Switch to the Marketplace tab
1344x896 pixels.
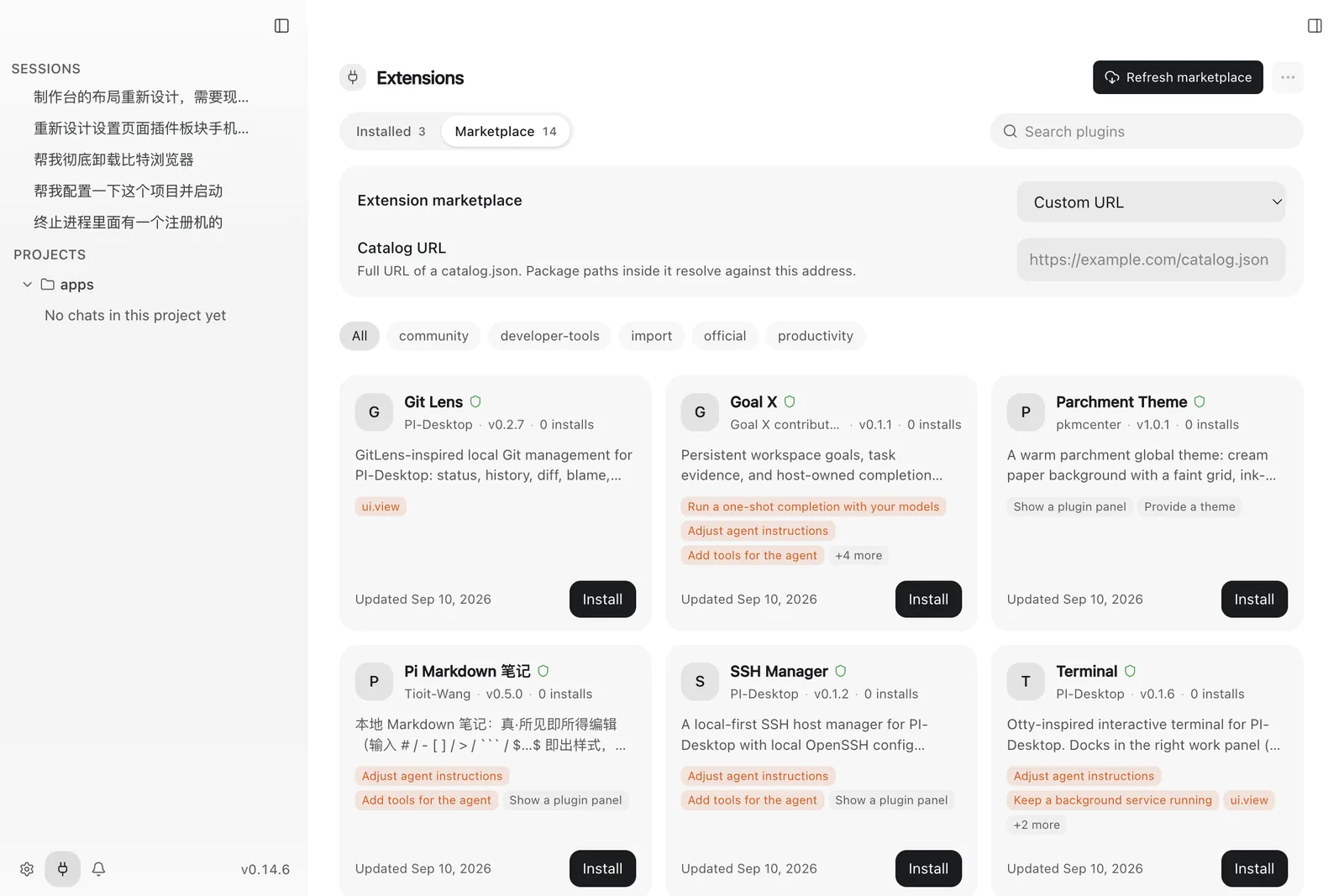(x=506, y=131)
